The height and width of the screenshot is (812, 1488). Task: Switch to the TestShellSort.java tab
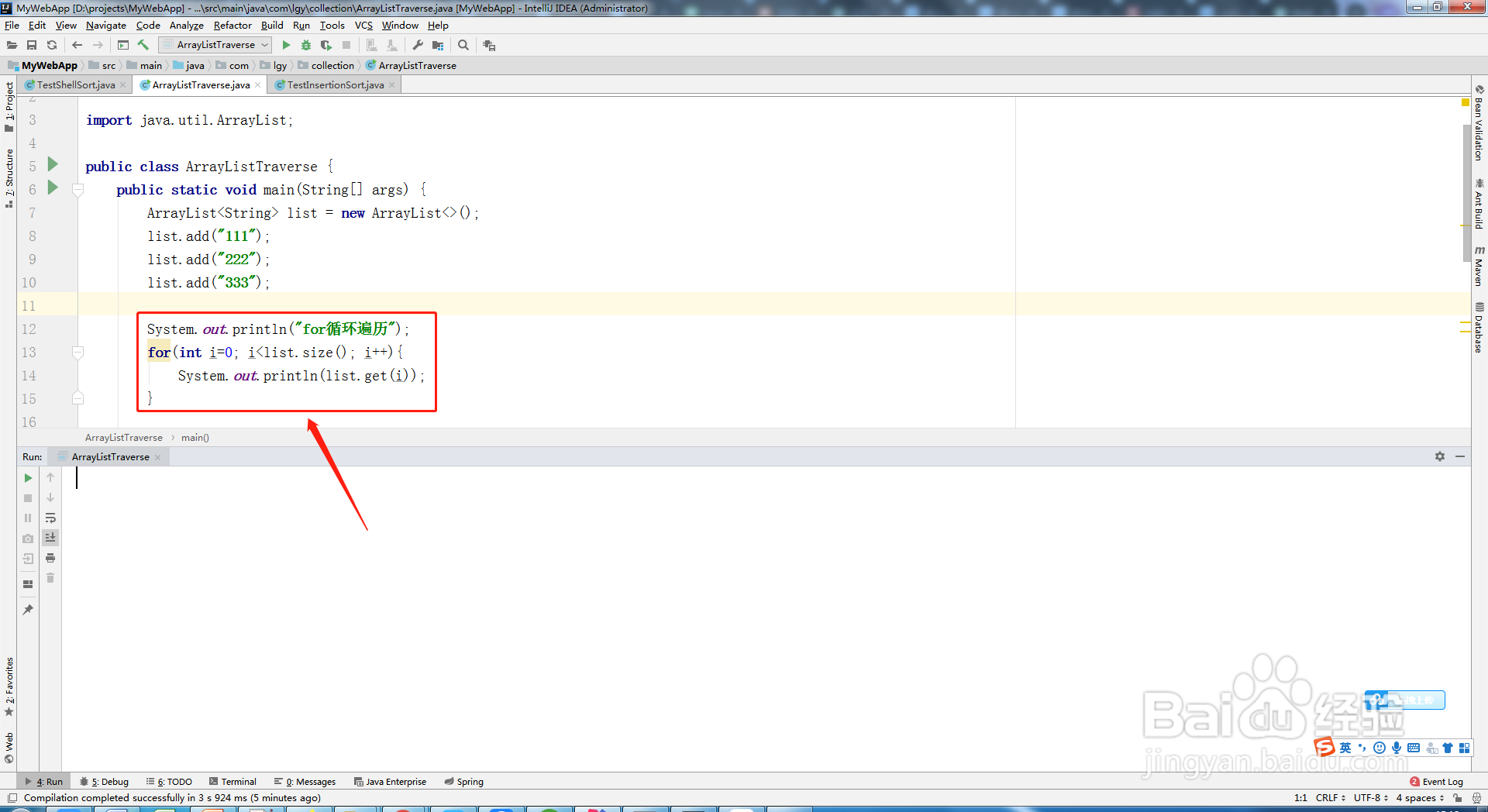tap(76, 85)
